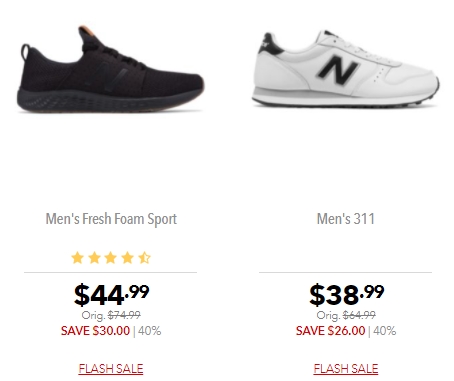The height and width of the screenshot is (381, 454).
Task: Click the original $64.99 strikethrough price
Action: pos(359,315)
